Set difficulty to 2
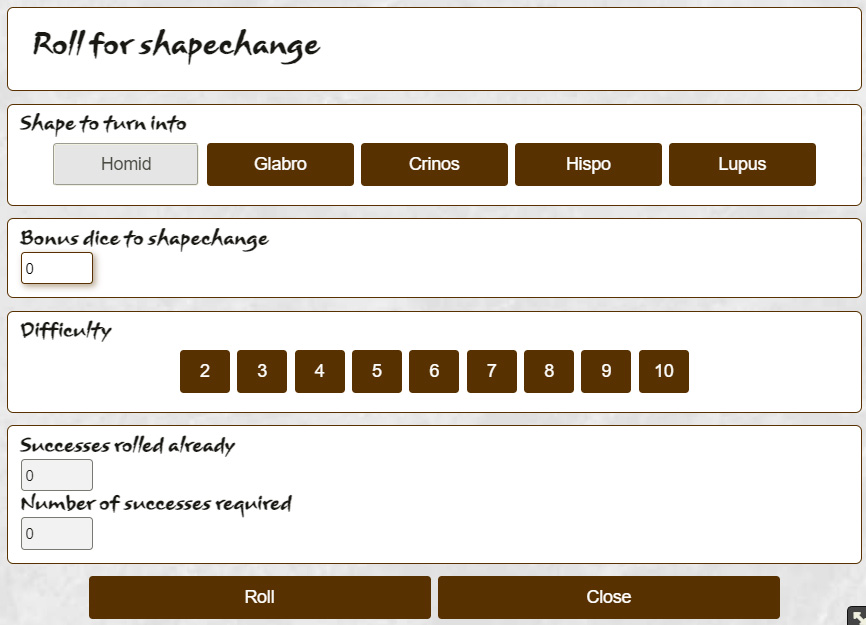 point(205,371)
